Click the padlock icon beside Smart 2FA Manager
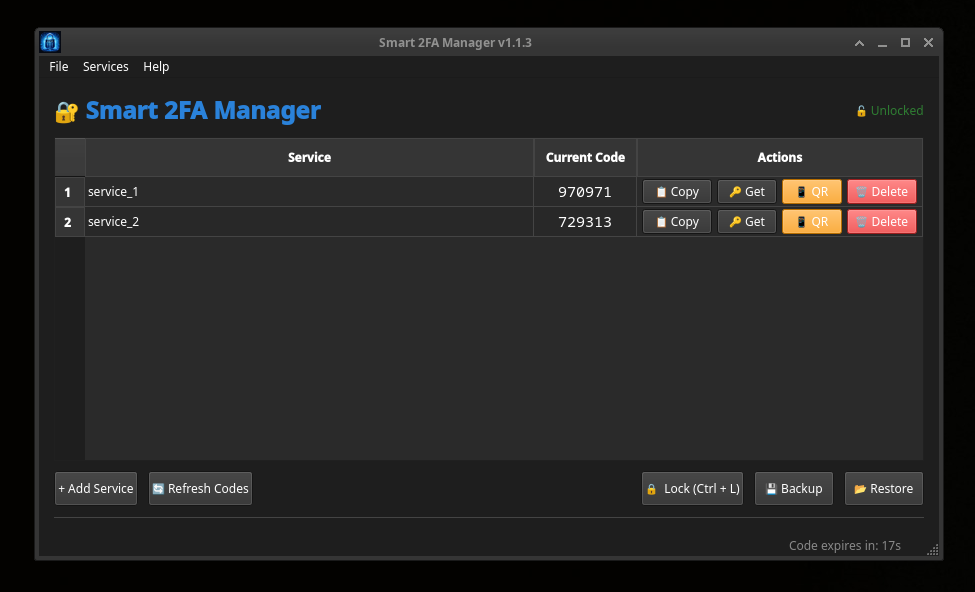 [67, 112]
